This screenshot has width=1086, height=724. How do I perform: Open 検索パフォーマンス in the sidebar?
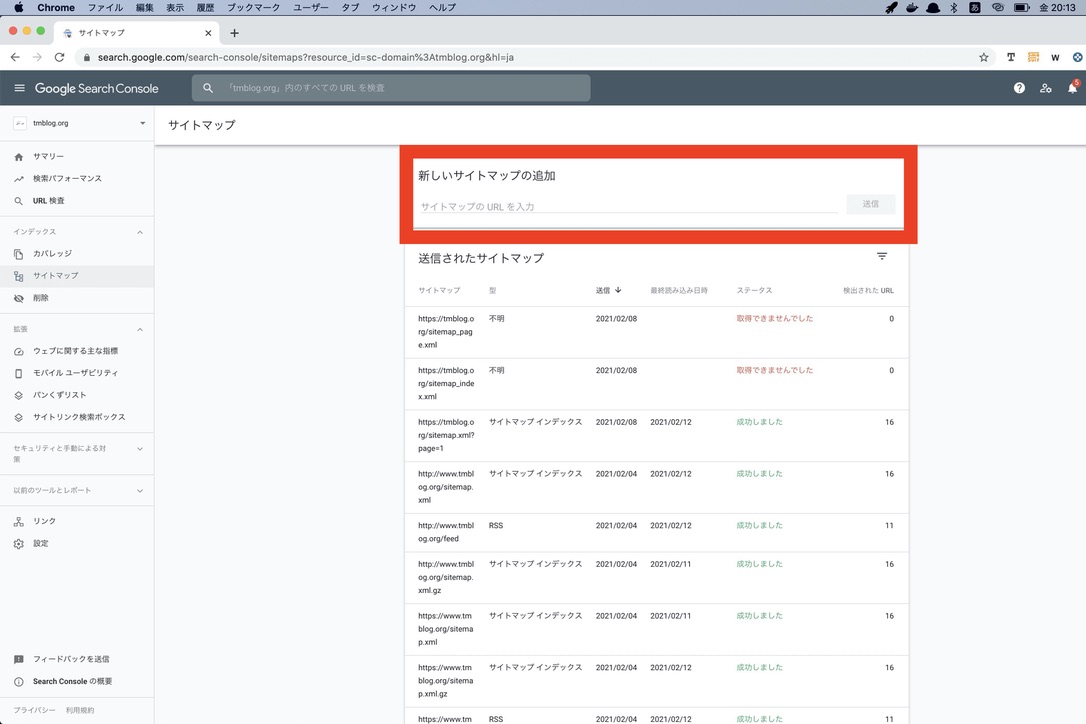(x=77, y=179)
